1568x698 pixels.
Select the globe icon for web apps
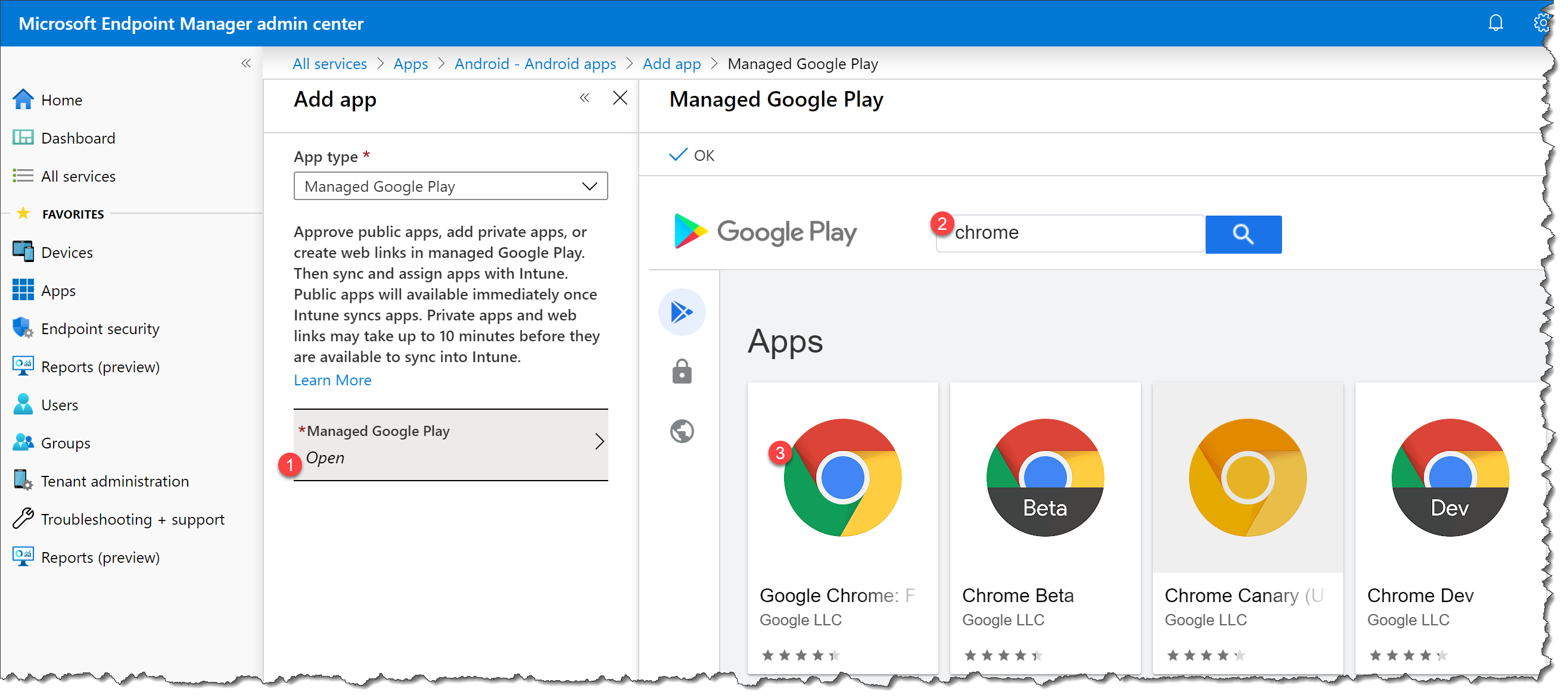pyautogui.click(x=682, y=431)
